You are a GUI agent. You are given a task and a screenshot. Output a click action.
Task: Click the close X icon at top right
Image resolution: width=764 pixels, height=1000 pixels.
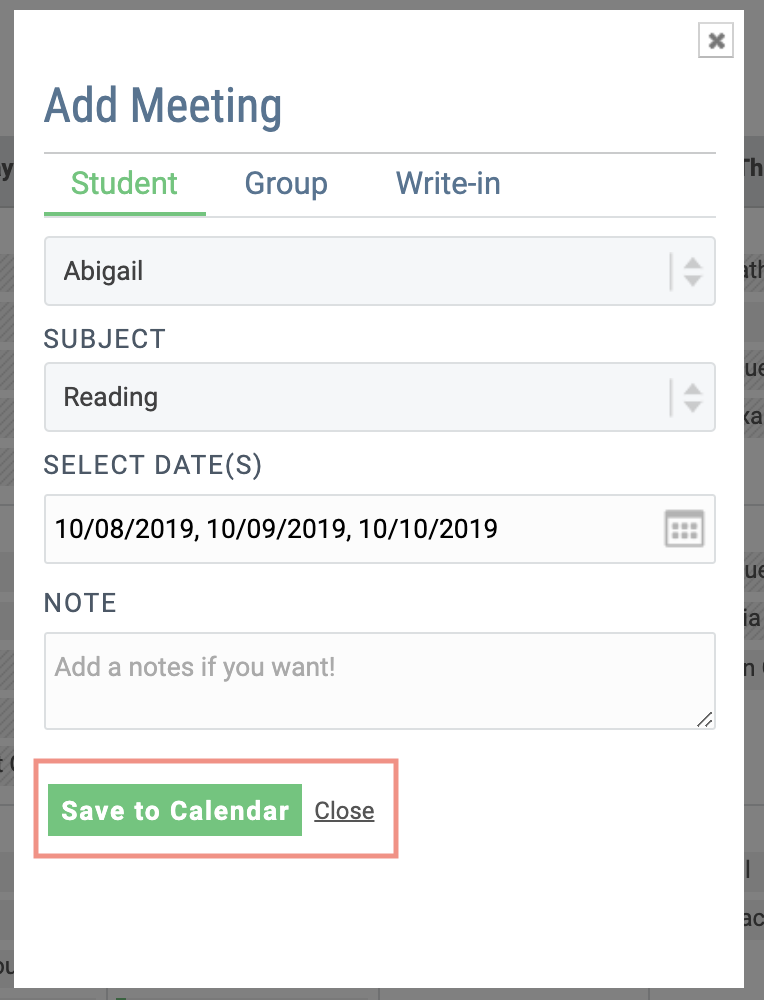coord(716,41)
